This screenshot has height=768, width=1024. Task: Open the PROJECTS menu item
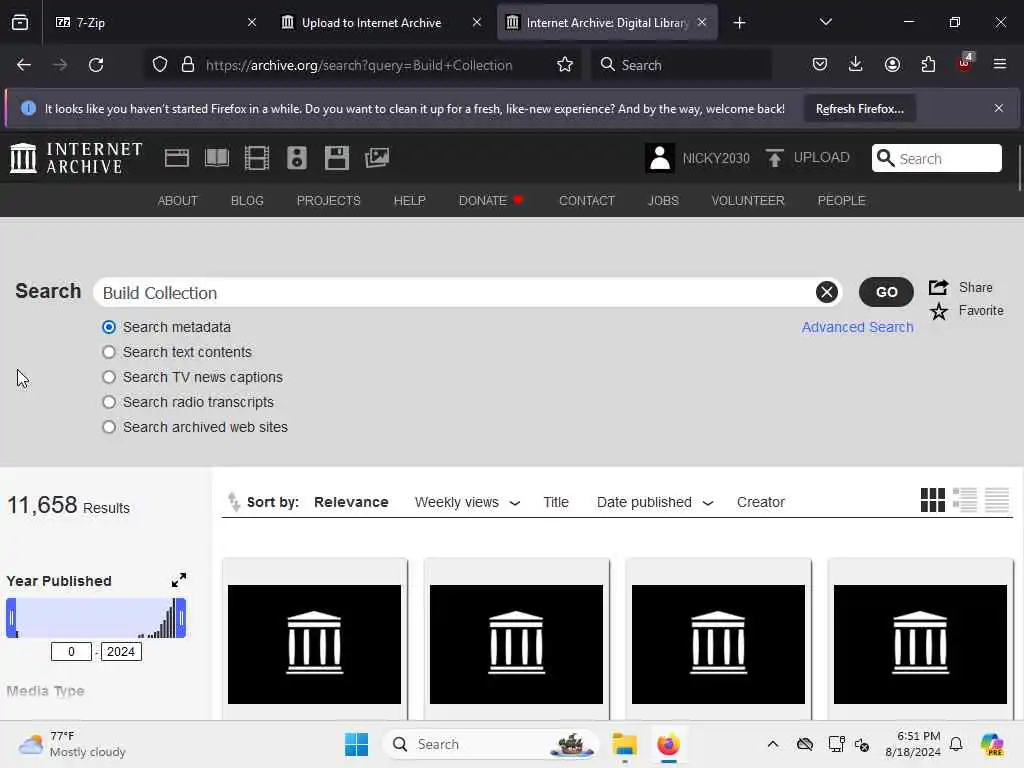pos(328,200)
